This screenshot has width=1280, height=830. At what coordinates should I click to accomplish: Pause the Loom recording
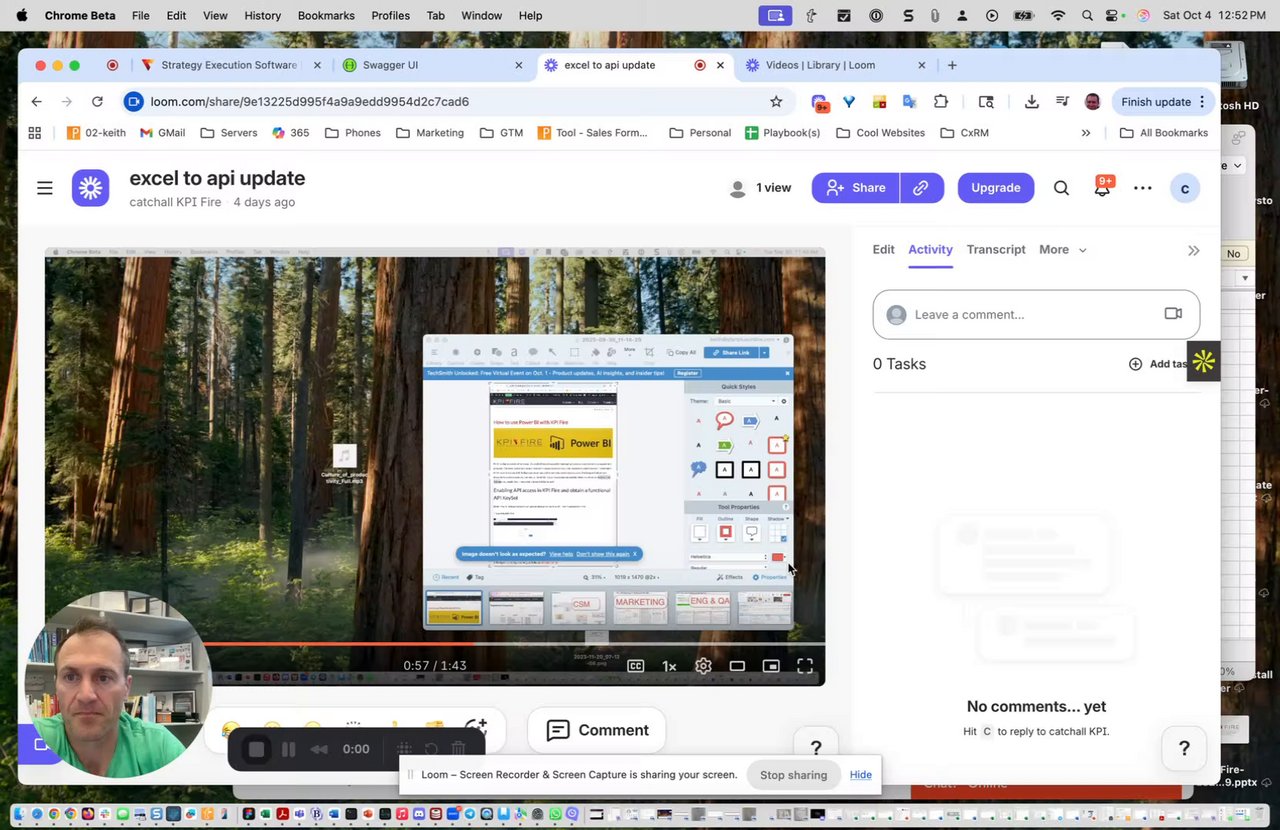tap(288, 749)
